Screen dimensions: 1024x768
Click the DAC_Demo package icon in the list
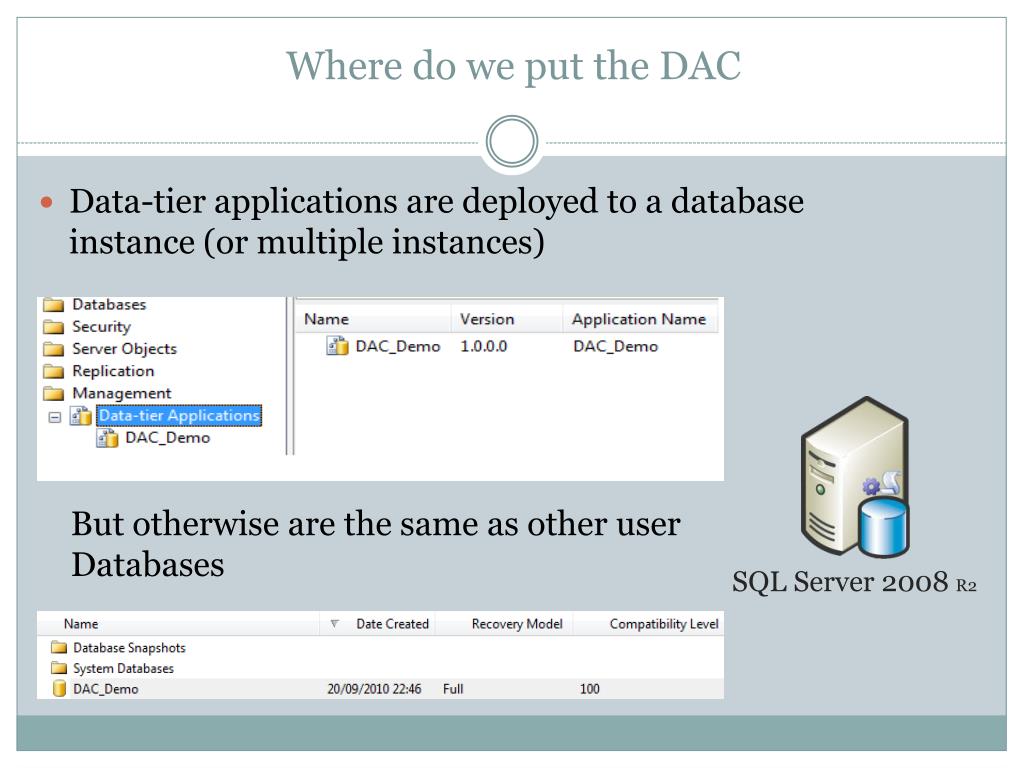338,345
